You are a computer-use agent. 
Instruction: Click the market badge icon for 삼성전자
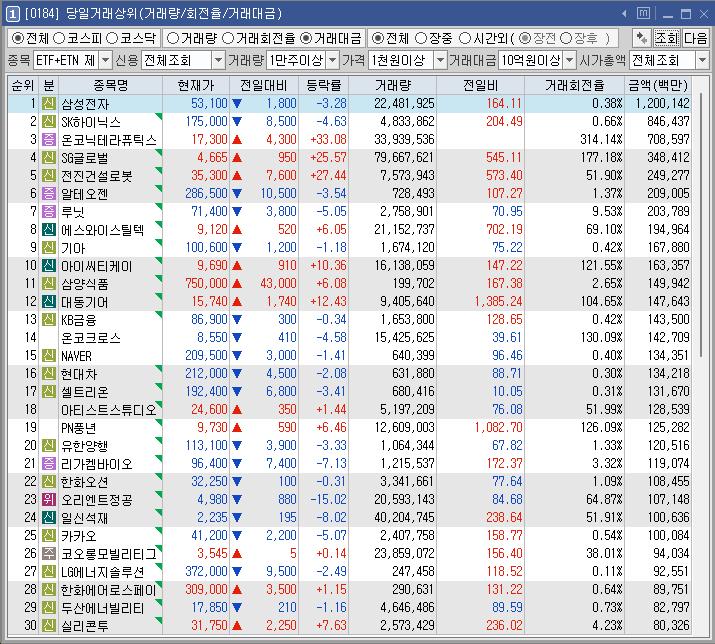[x=49, y=104]
